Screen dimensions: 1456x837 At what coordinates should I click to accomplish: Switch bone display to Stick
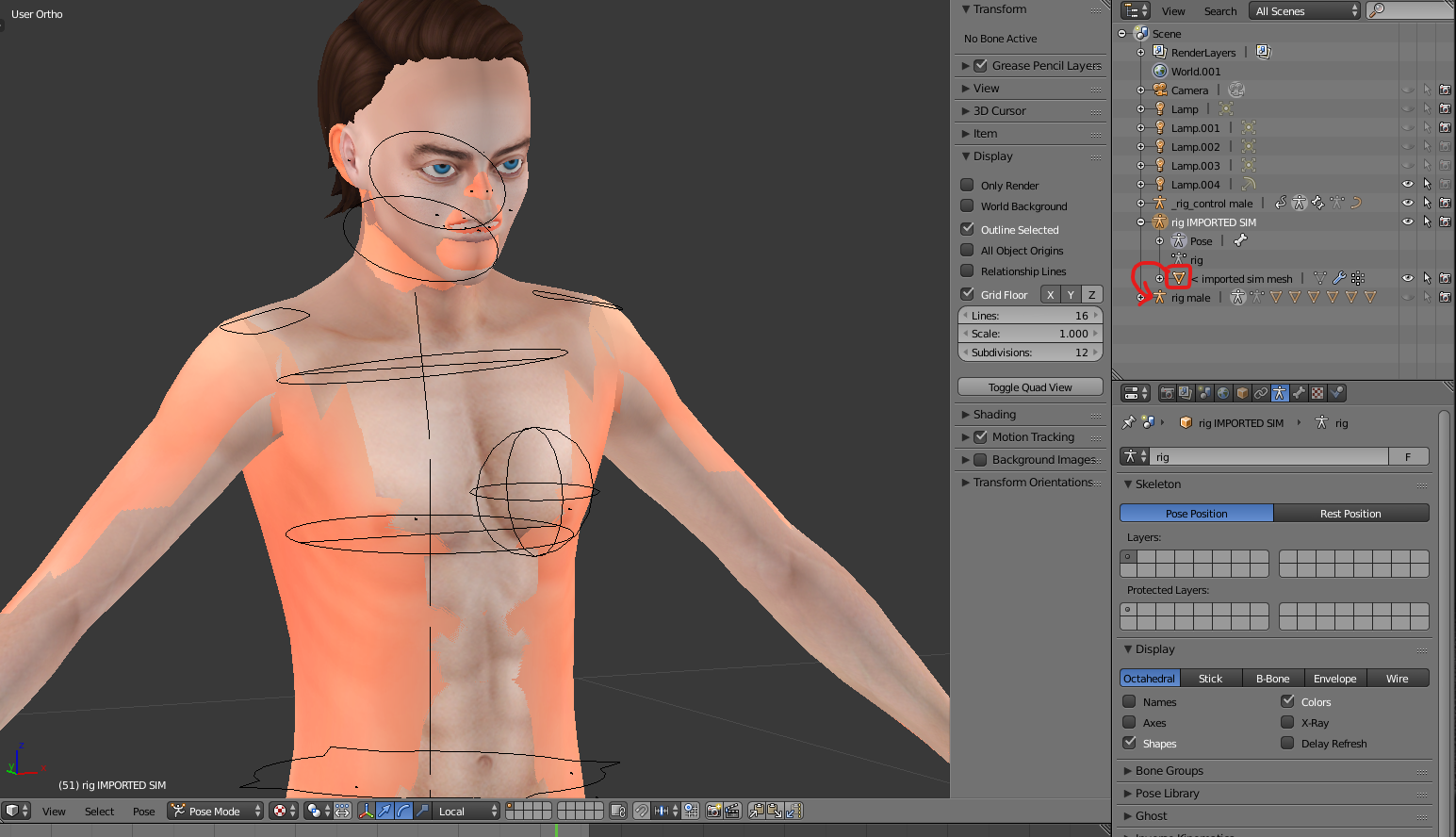coord(1210,678)
